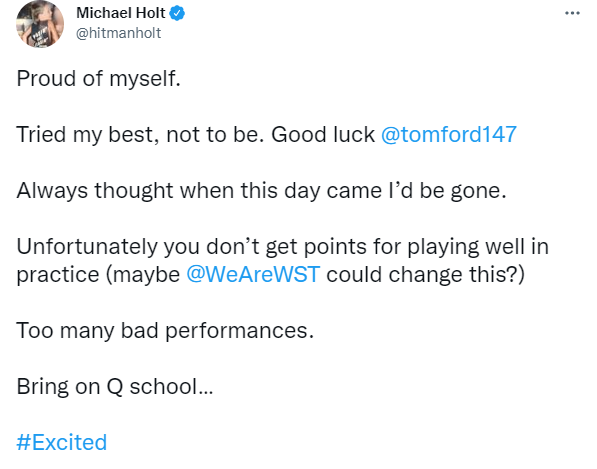Click the words "Good luck" before the mention

(x=323, y=134)
